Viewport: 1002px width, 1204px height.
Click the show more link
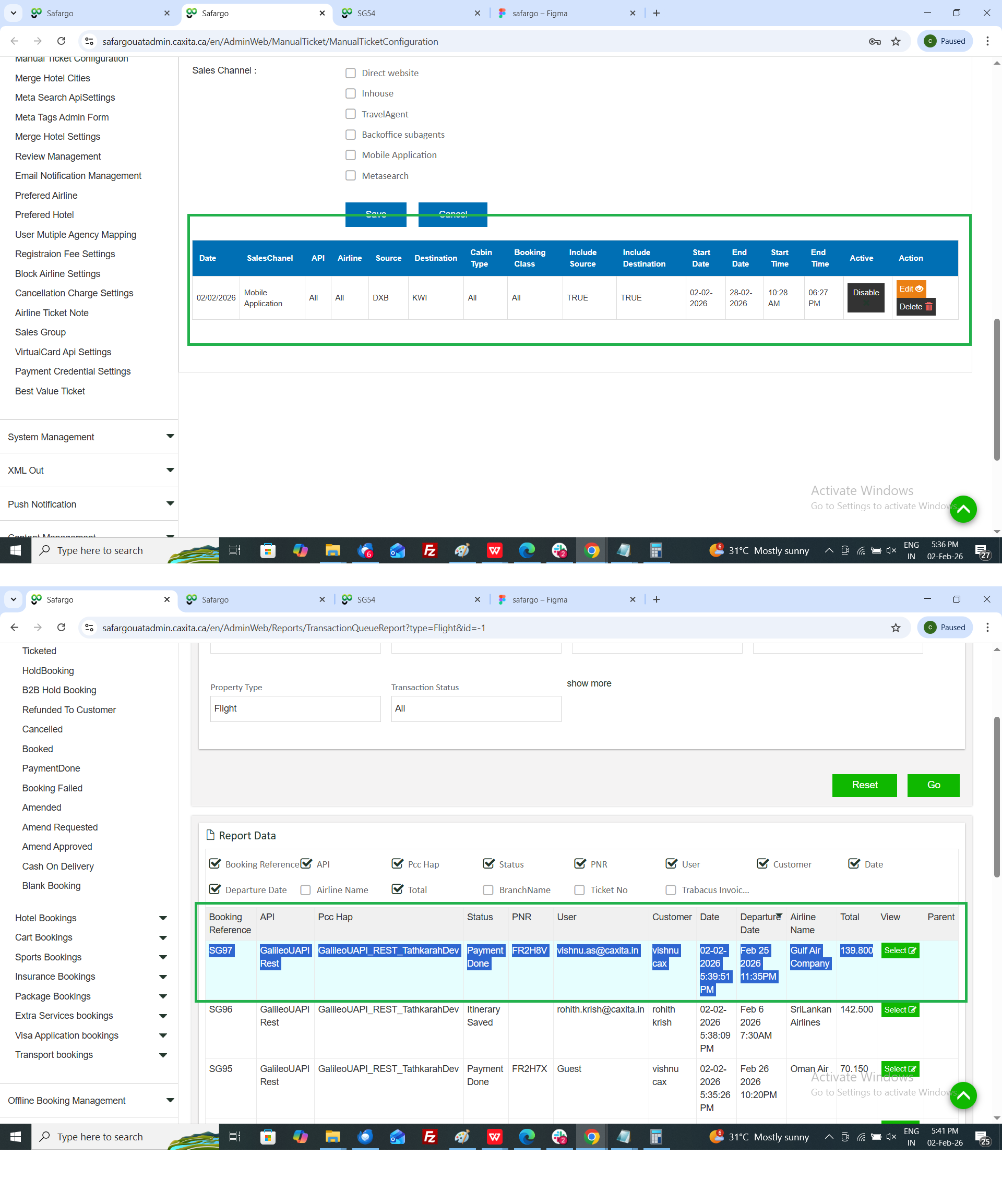(x=589, y=683)
